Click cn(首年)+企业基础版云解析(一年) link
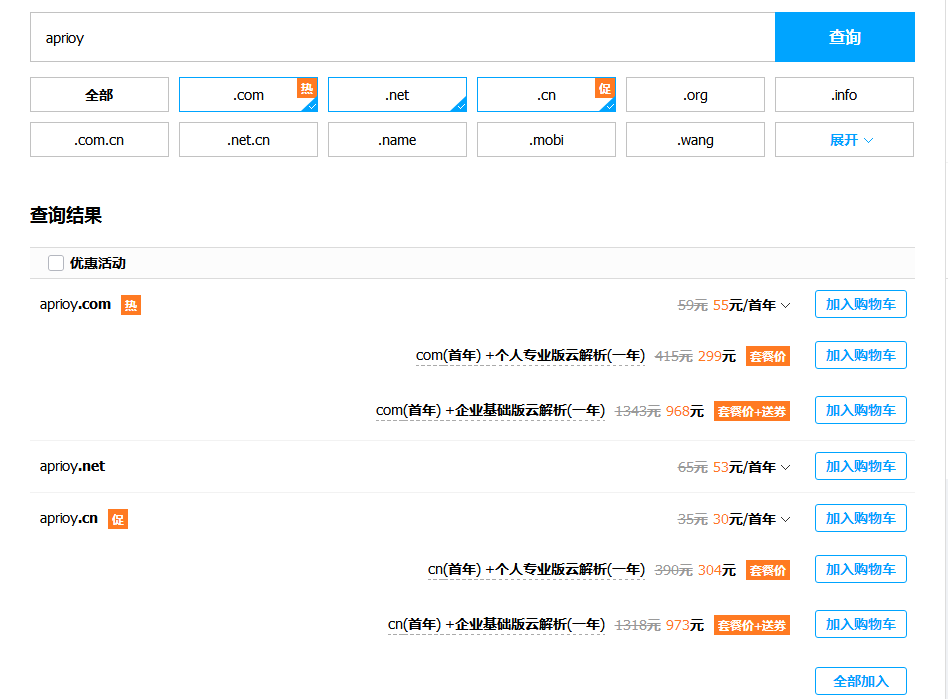Image resolution: width=948 pixels, height=699 pixels. point(496,625)
